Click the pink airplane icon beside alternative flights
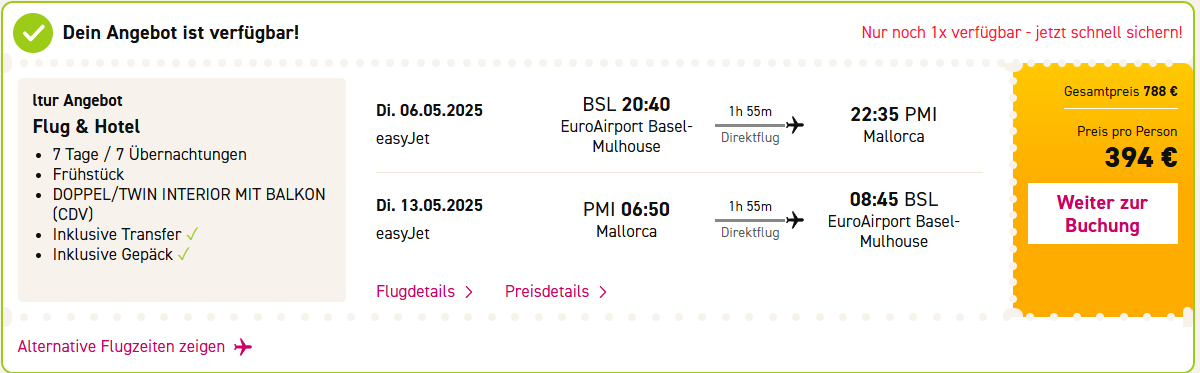Viewport: 1200px width, 373px height. tap(242, 347)
